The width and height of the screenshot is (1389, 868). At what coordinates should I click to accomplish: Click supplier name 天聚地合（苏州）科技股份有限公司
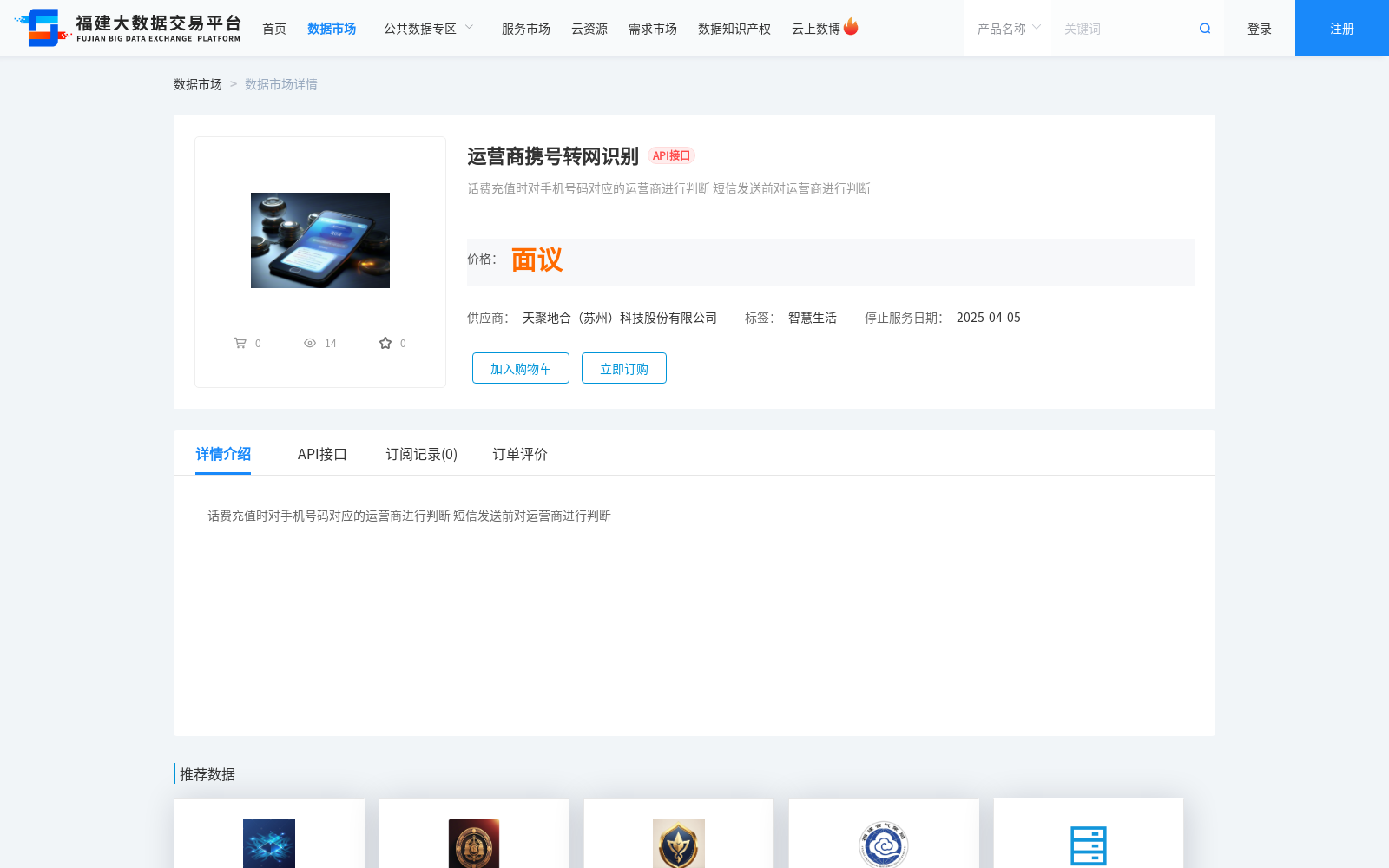(620, 318)
